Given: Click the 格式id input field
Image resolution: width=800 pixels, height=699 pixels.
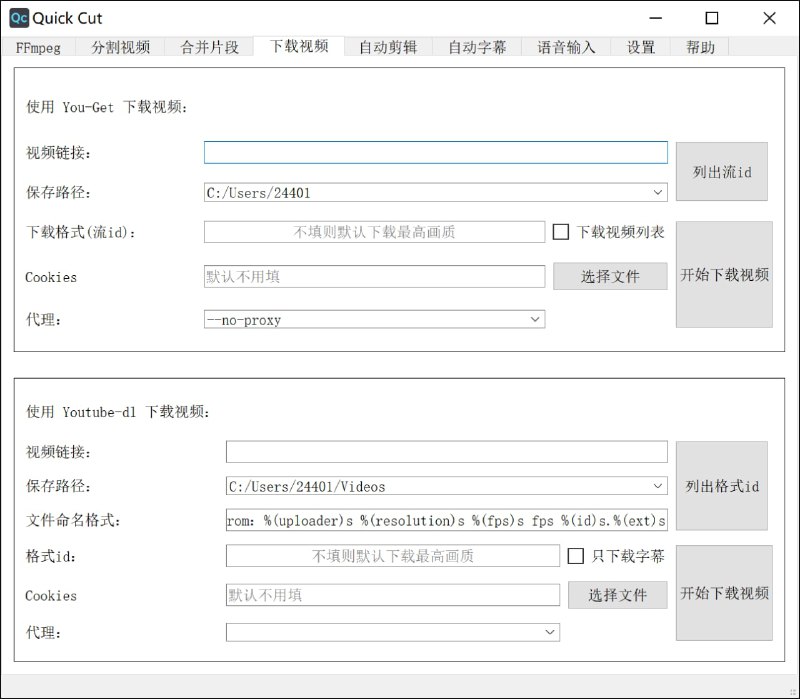Looking at the screenshot, I should pyautogui.click(x=393, y=556).
